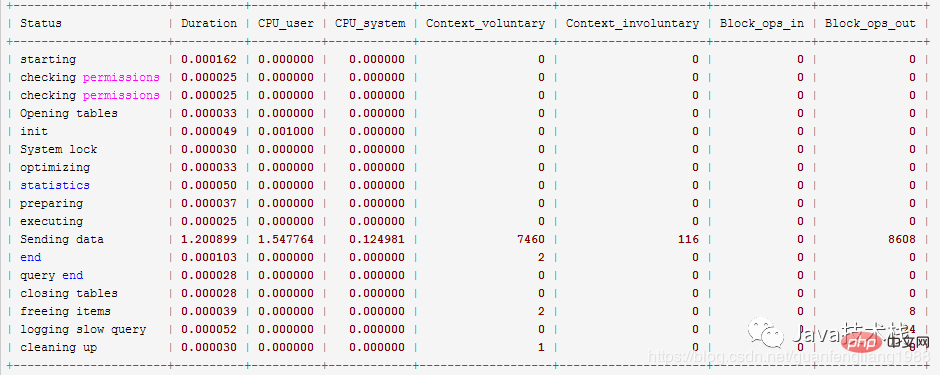
Task: Select the 'statistics' status cell
Action: [55, 185]
